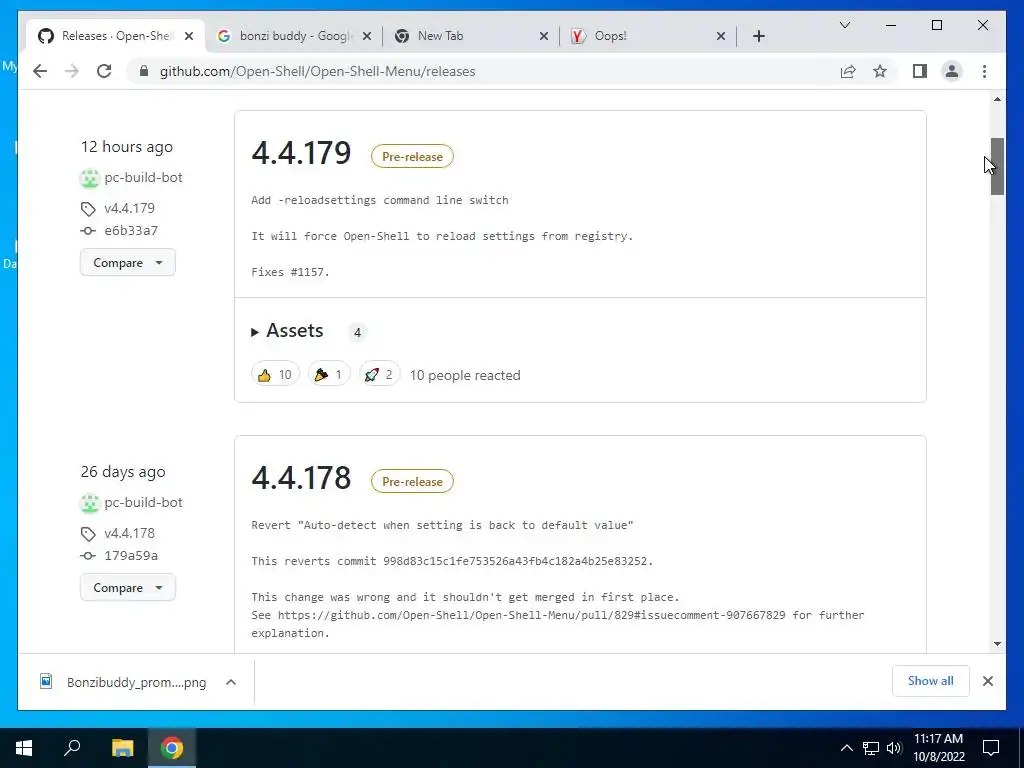Switch to the Oops! tab
Screen dimensions: 1024x768
[648, 36]
